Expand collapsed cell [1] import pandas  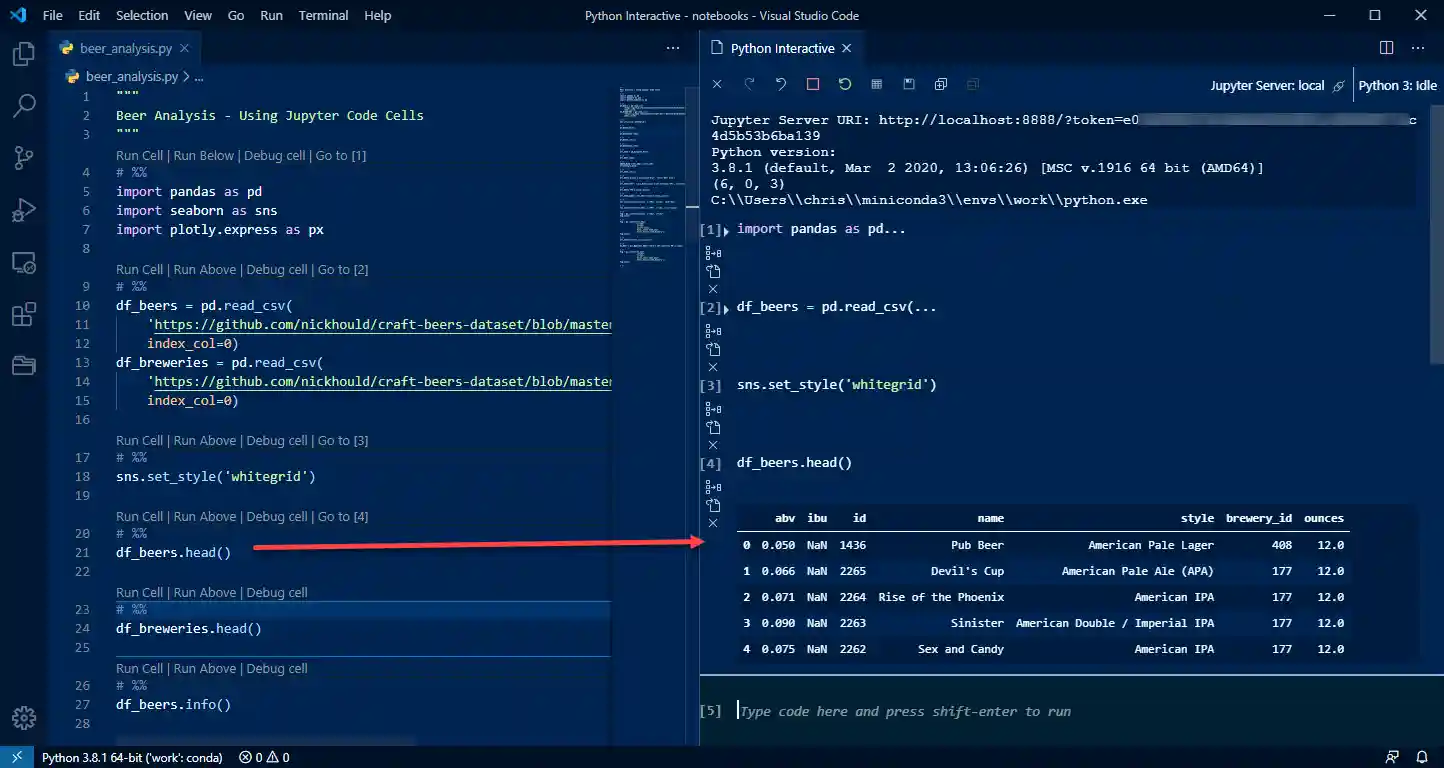(726, 231)
